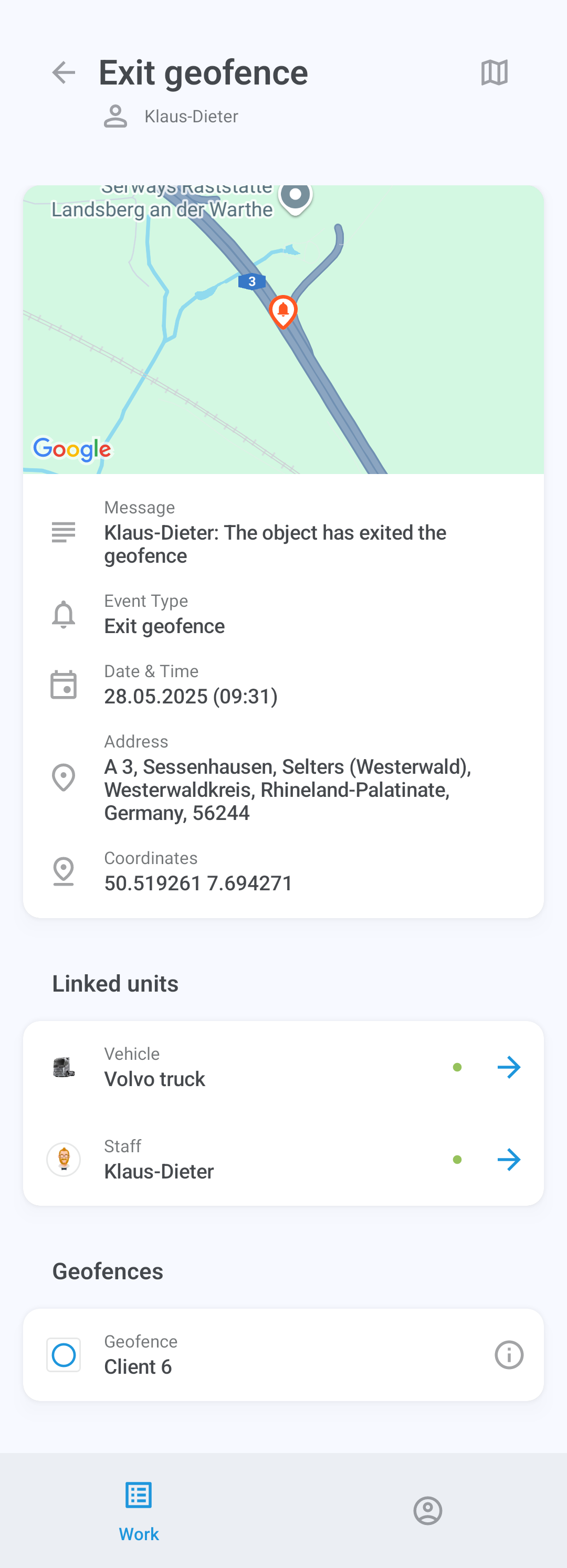The image size is (567, 1568).
Task: Tap the coordinates 50.519261 7.694271
Action: point(198,882)
